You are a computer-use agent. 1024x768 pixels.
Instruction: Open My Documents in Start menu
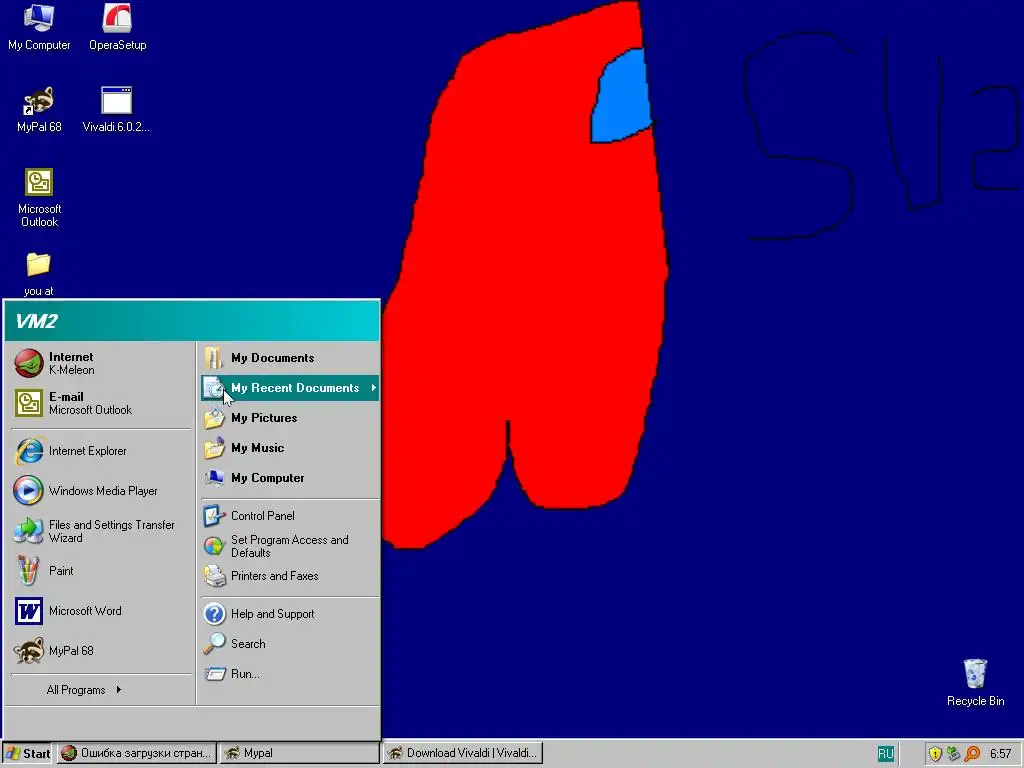coord(289,358)
